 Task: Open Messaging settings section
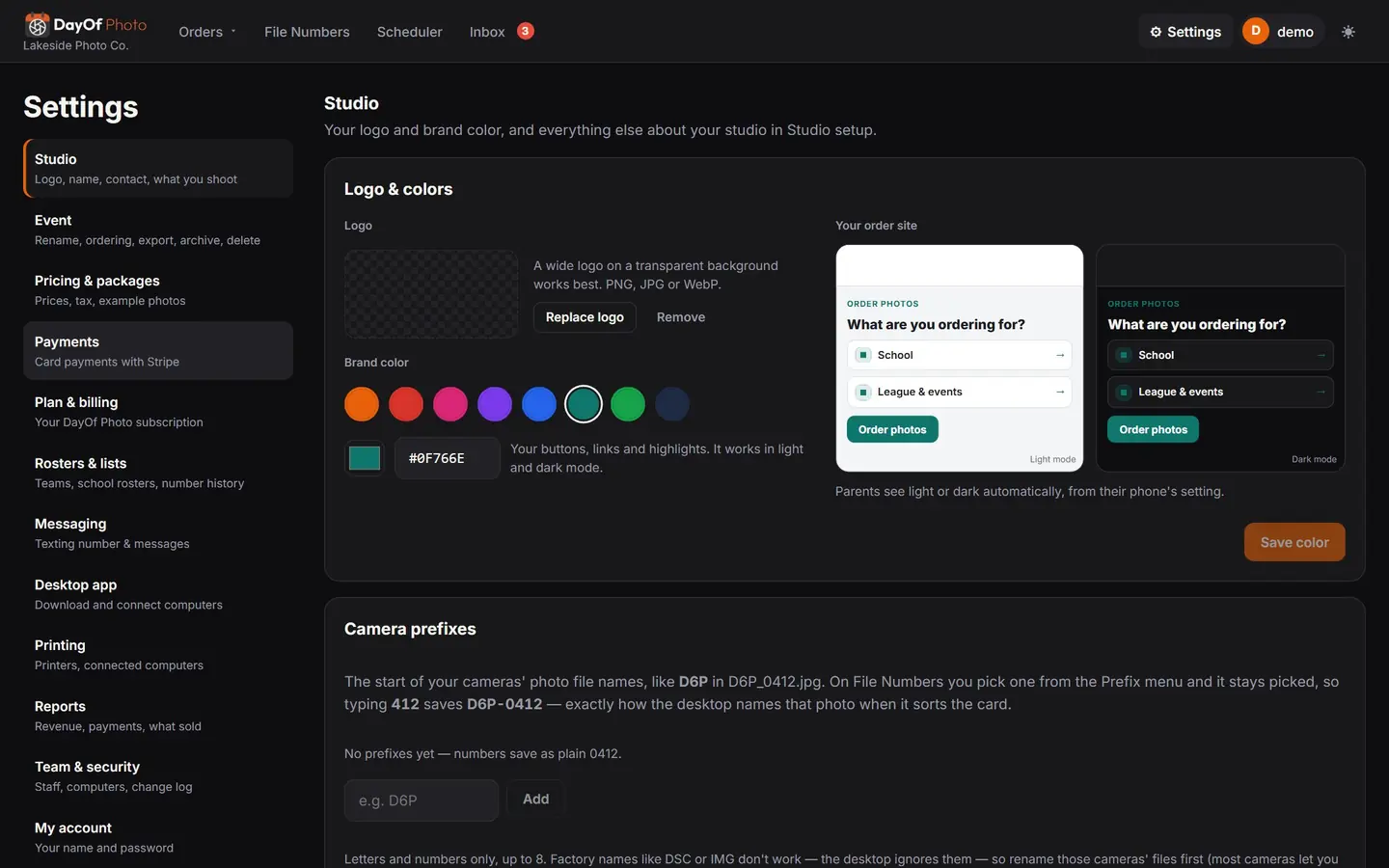[158, 533]
